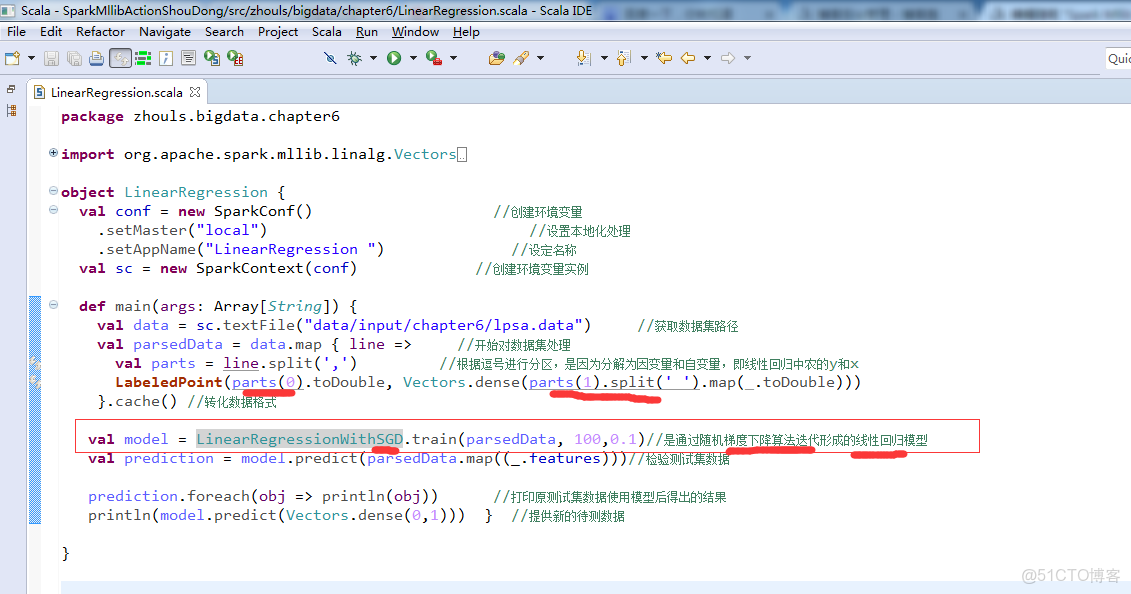Click the restore view icon in left sidebar
This screenshot has height=594, width=1131.
coord(11,89)
